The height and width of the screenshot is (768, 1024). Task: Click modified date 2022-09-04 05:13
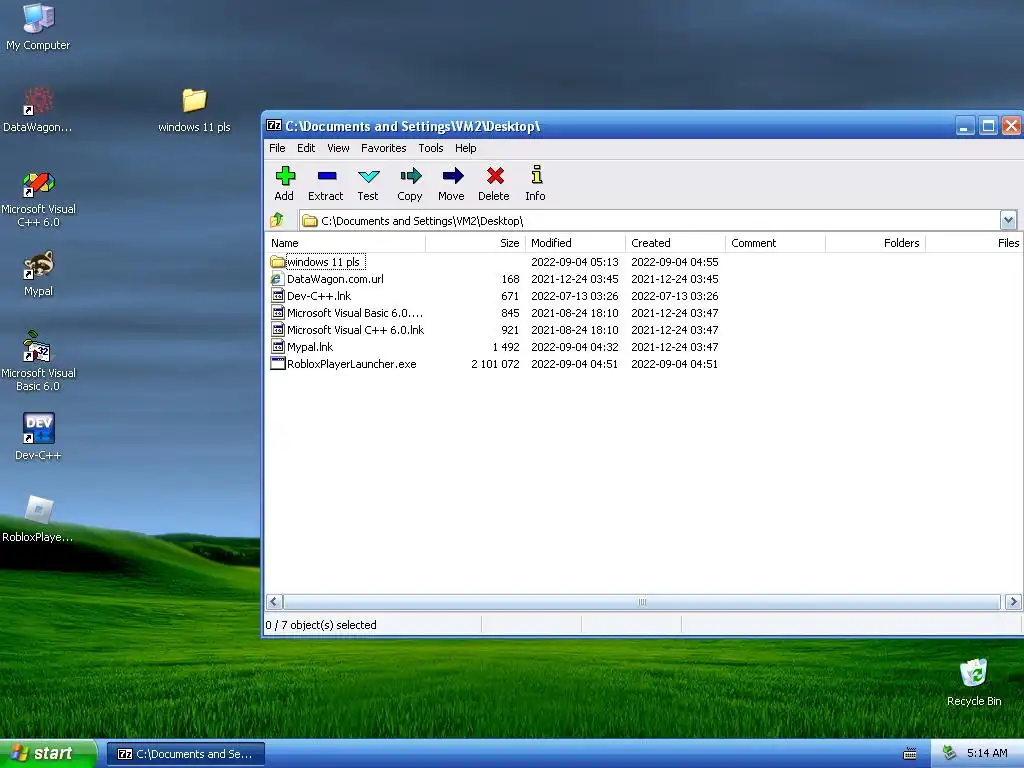[x=575, y=262]
